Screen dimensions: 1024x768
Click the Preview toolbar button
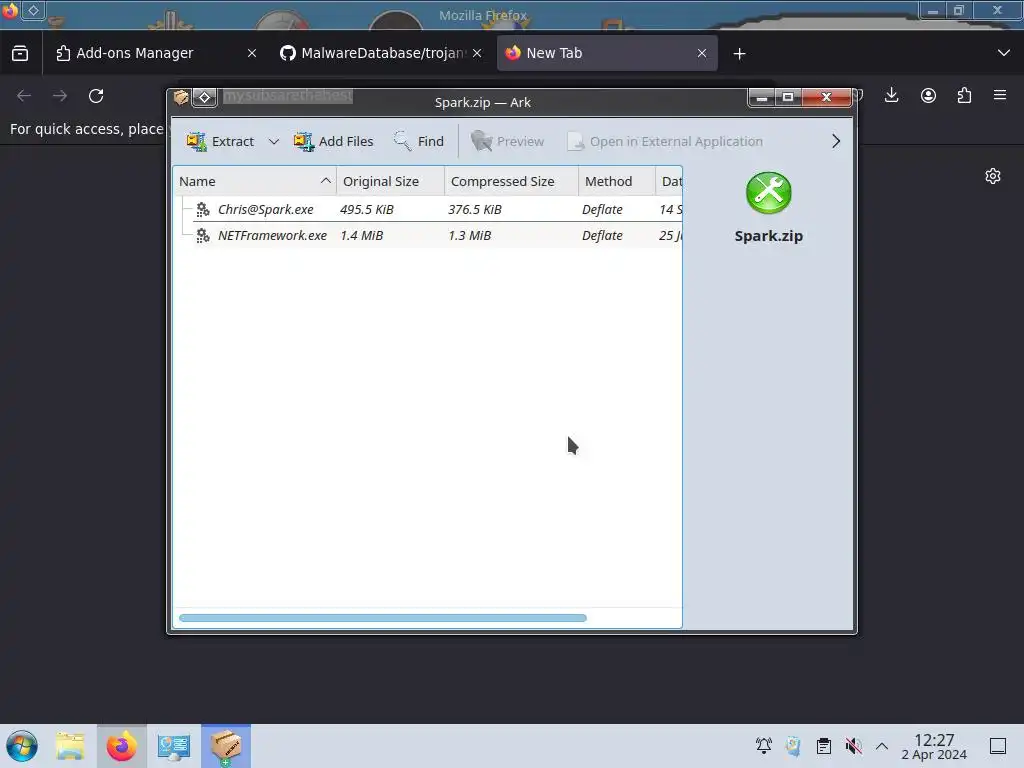click(x=507, y=141)
